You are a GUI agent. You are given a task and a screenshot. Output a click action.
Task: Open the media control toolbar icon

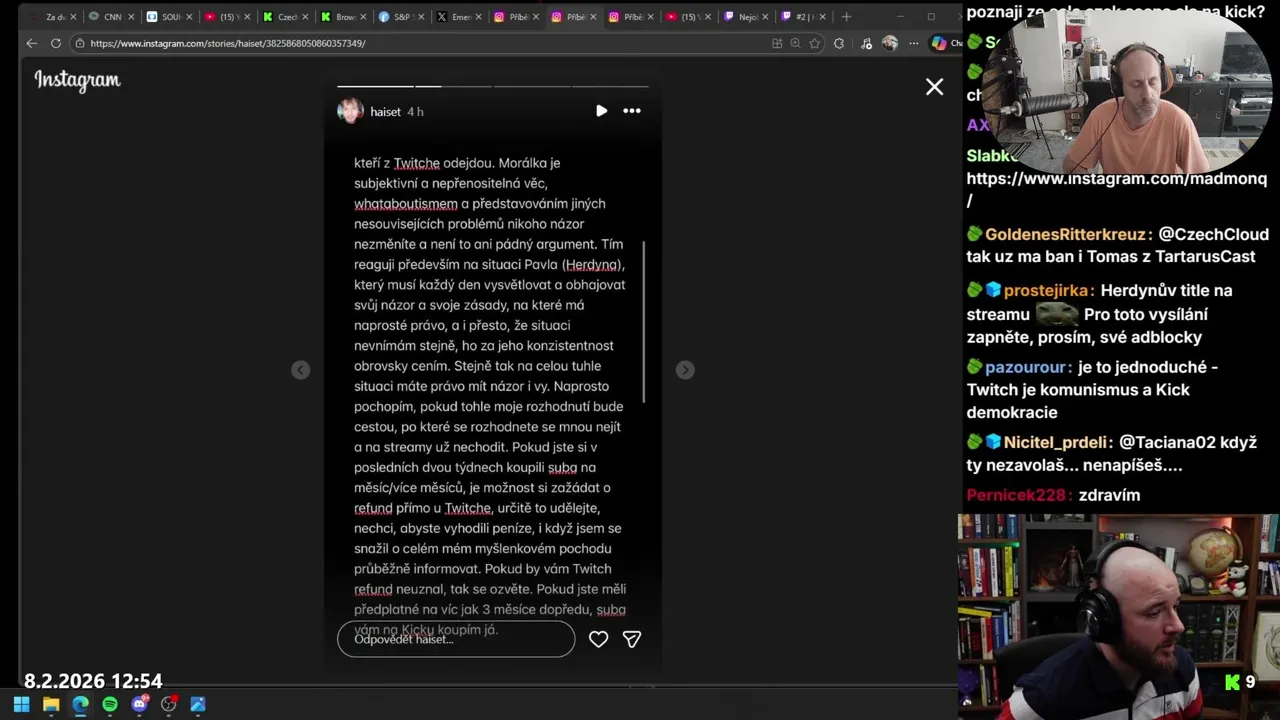pyautogui.click(x=866, y=43)
